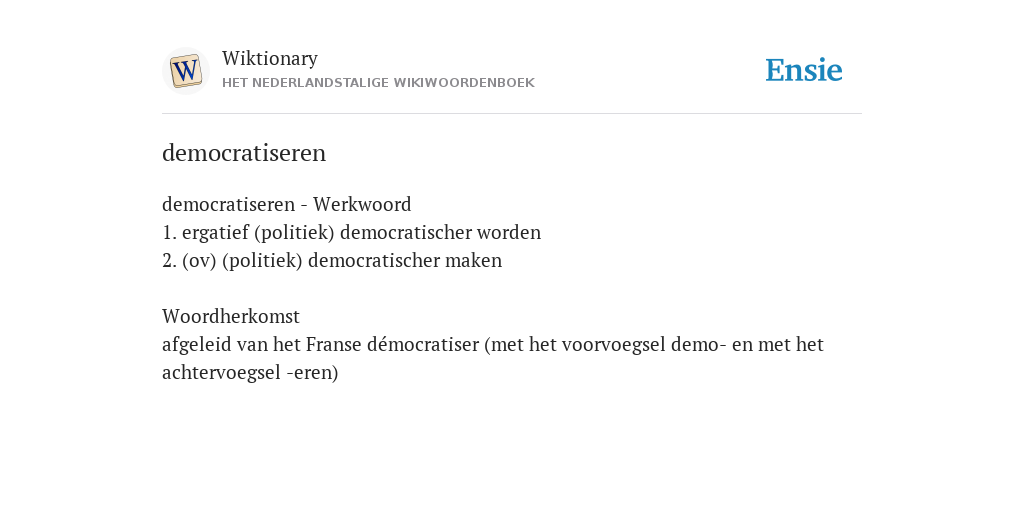The image size is (1024, 512).
Task: Click (politiek) label in second definition
Action: [x=263, y=261]
